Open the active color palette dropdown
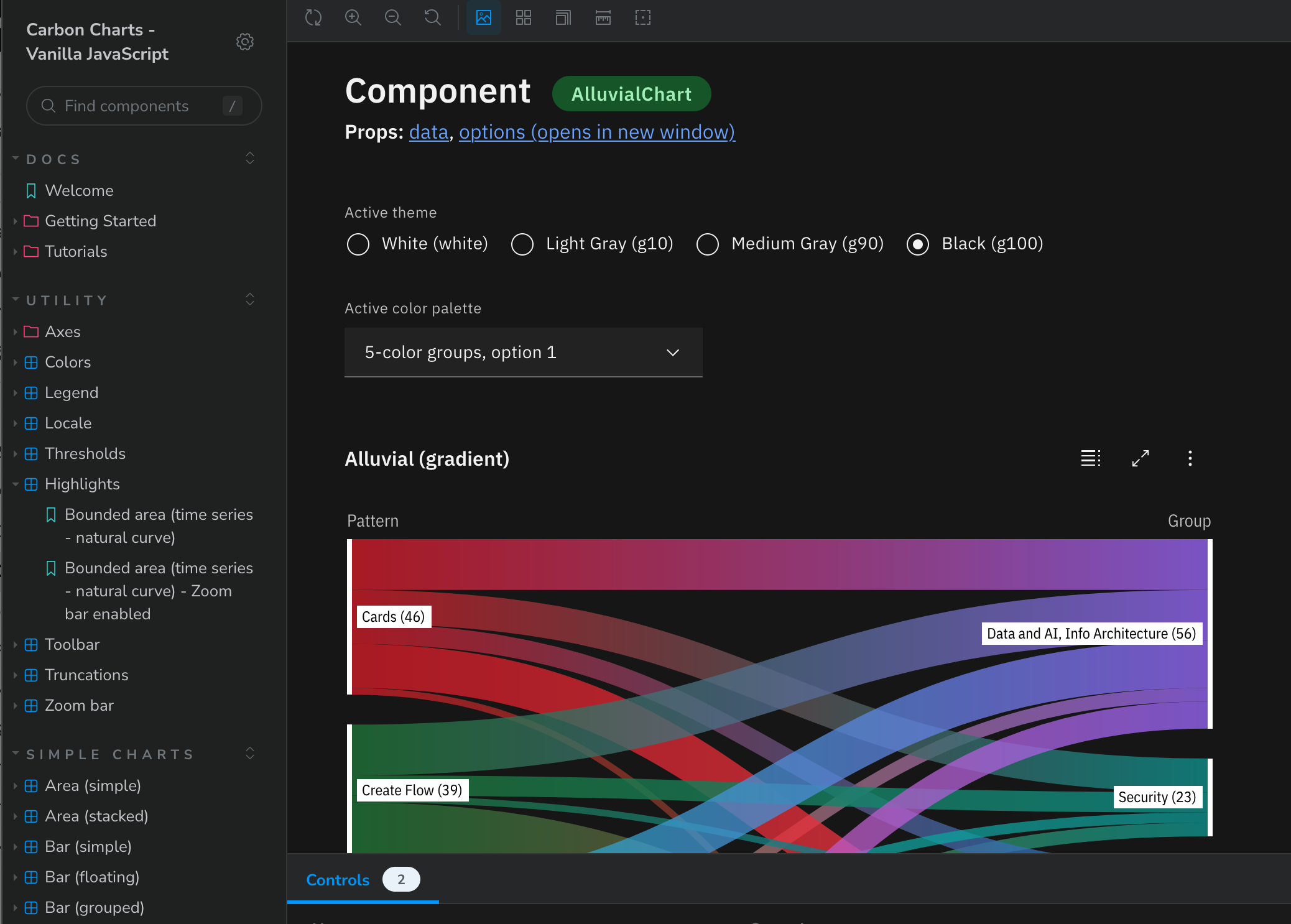This screenshot has width=1291, height=924. (x=524, y=353)
